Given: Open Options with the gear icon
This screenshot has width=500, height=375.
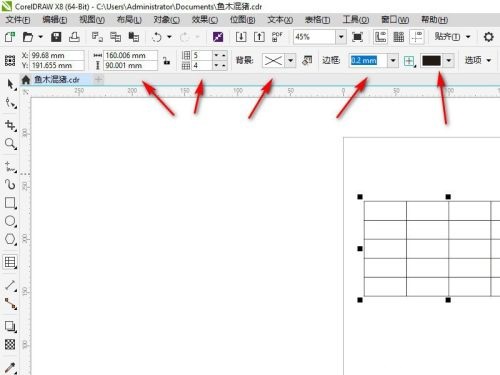Looking at the screenshot, I should tap(489, 37).
